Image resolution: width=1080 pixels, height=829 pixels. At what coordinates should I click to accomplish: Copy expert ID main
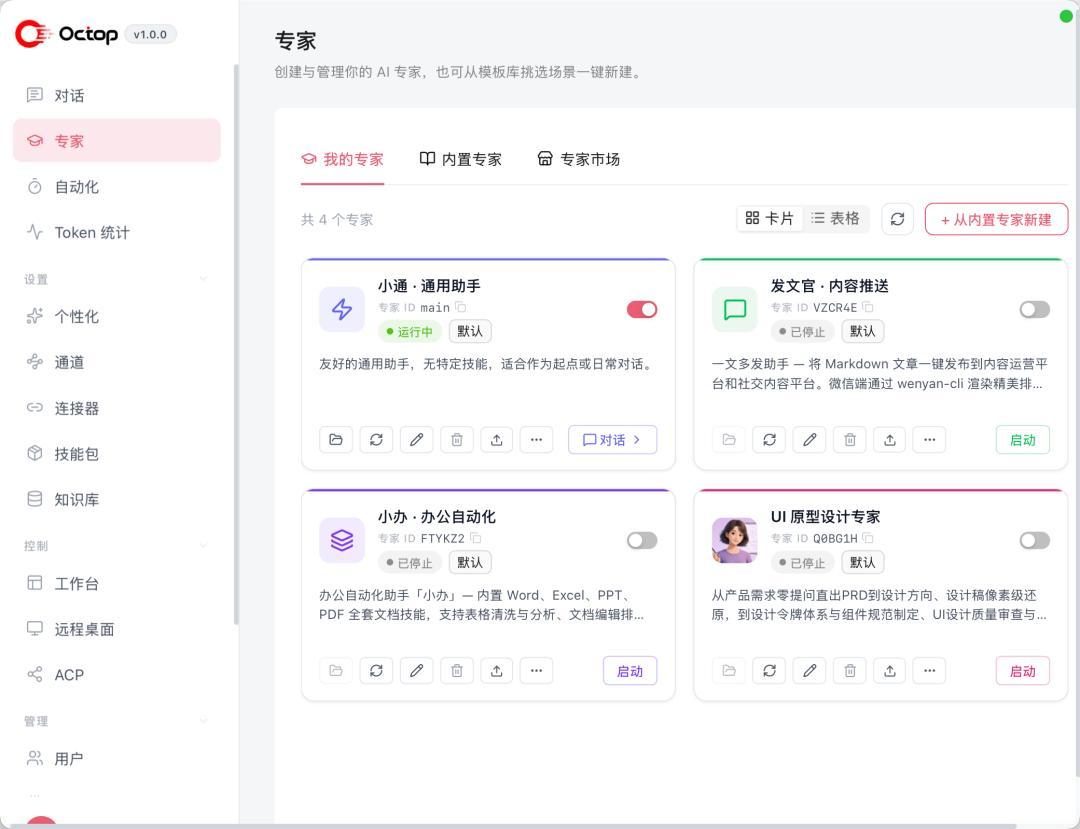(461, 307)
